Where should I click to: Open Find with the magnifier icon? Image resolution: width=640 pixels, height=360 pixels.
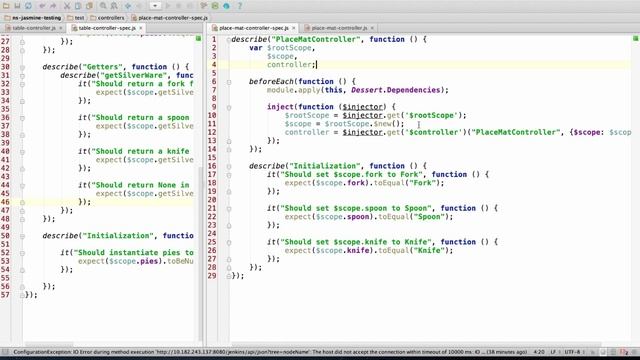tap(103, 6)
